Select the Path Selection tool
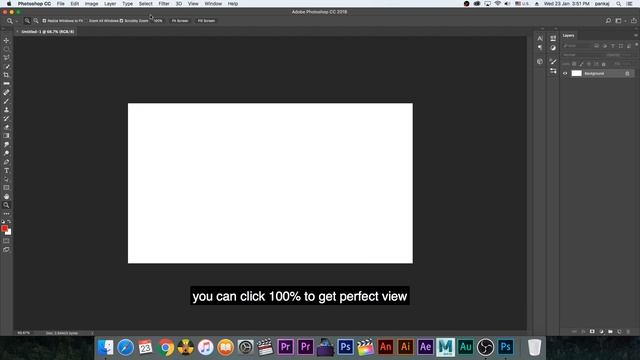The width and height of the screenshot is (640, 360). point(6,179)
